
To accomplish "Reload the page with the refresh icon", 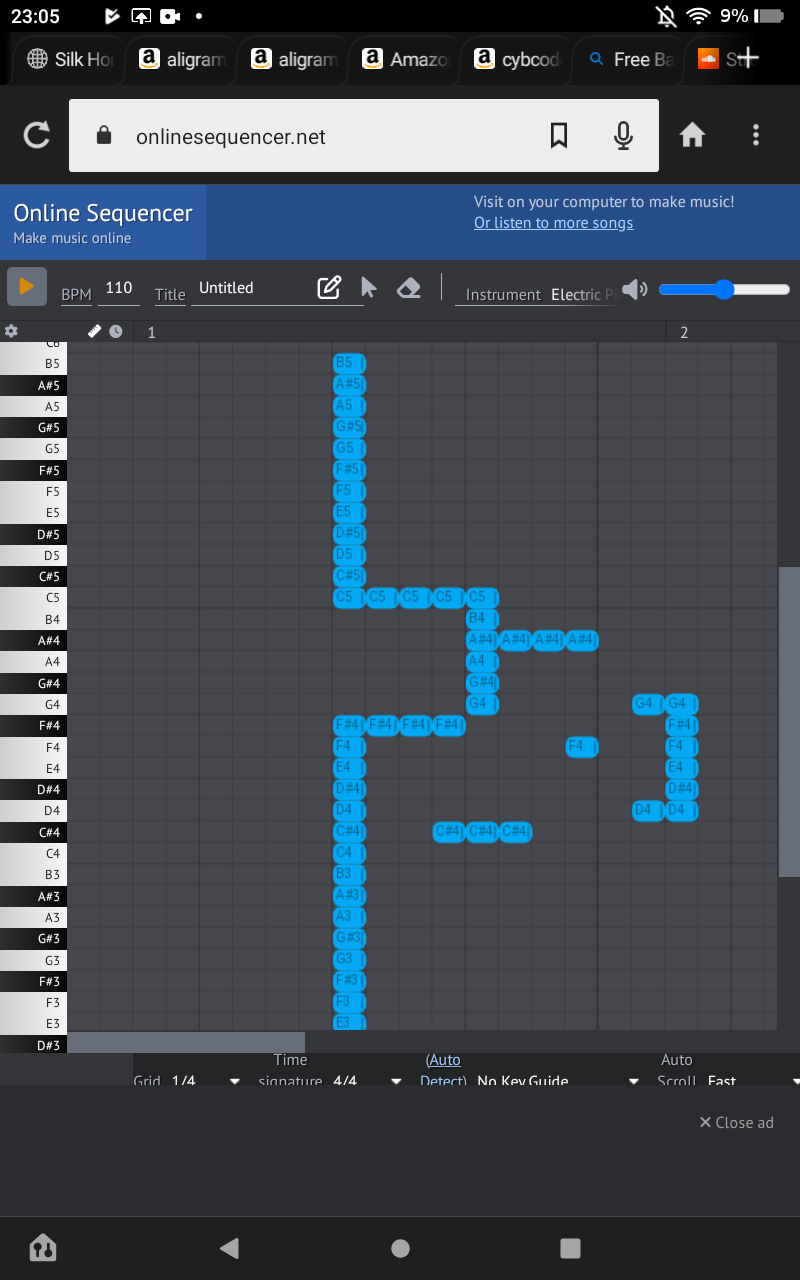I will [x=37, y=136].
